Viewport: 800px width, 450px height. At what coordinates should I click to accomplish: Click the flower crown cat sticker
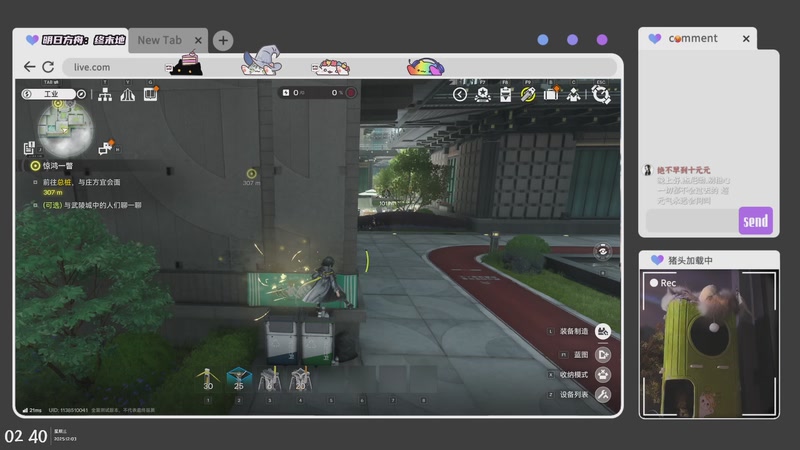coord(331,67)
